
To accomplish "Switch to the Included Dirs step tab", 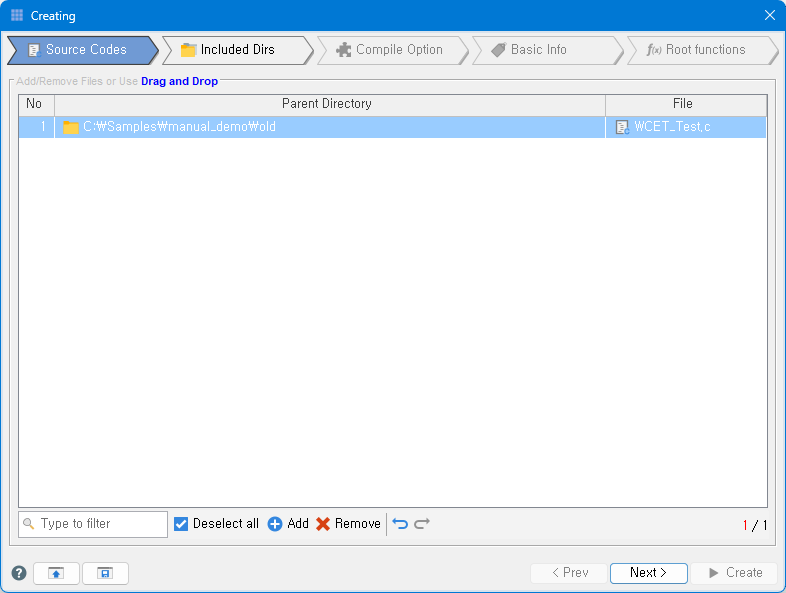I will tap(236, 50).
